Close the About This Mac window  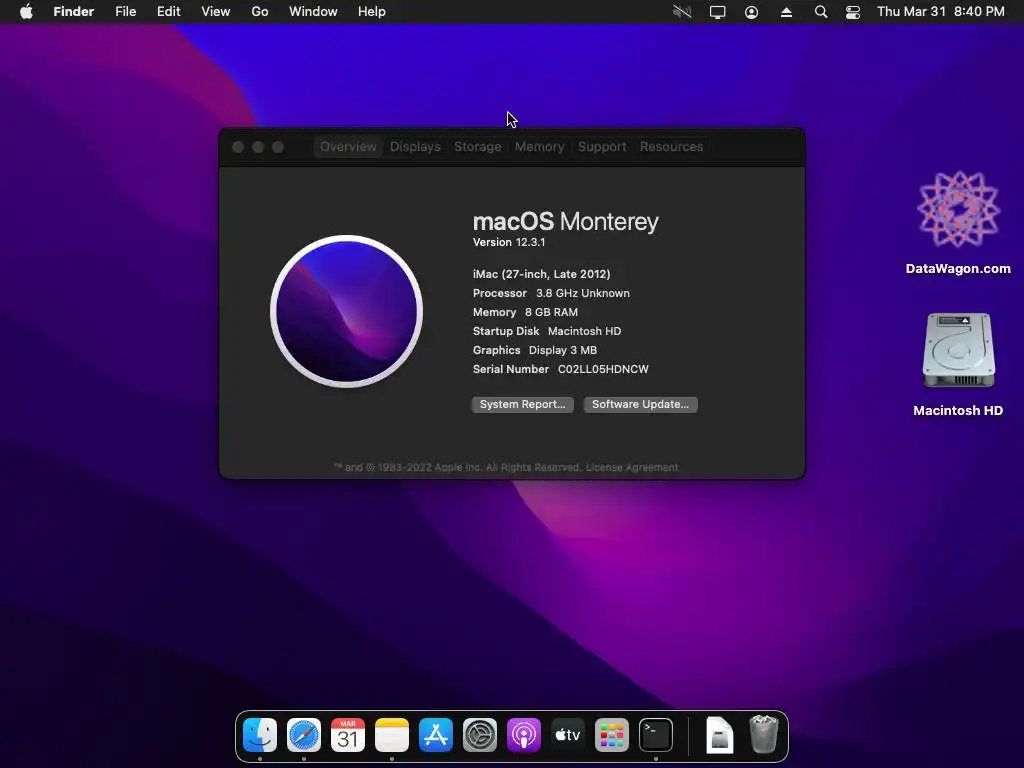point(238,147)
